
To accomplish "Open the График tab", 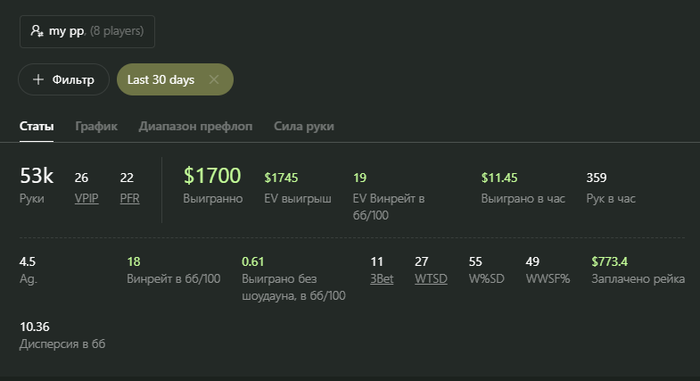I will point(96,126).
